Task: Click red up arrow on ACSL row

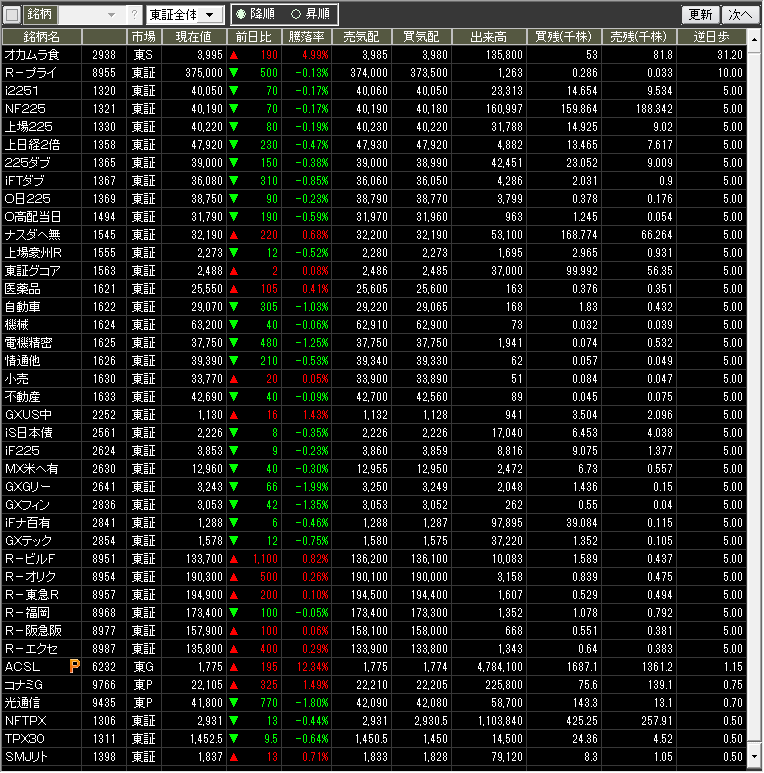Action: point(234,667)
